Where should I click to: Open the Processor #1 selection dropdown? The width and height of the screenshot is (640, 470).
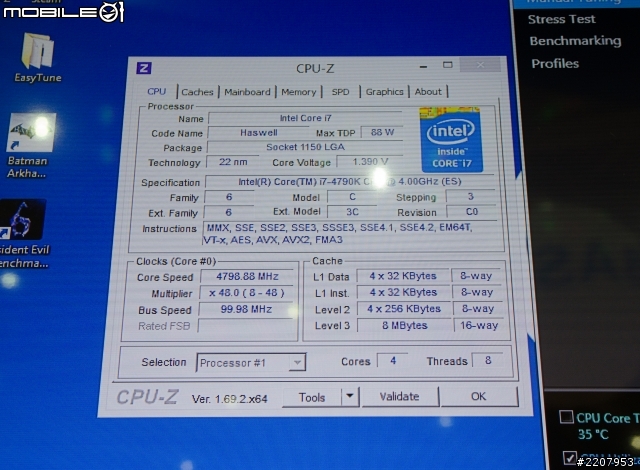coord(251,363)
